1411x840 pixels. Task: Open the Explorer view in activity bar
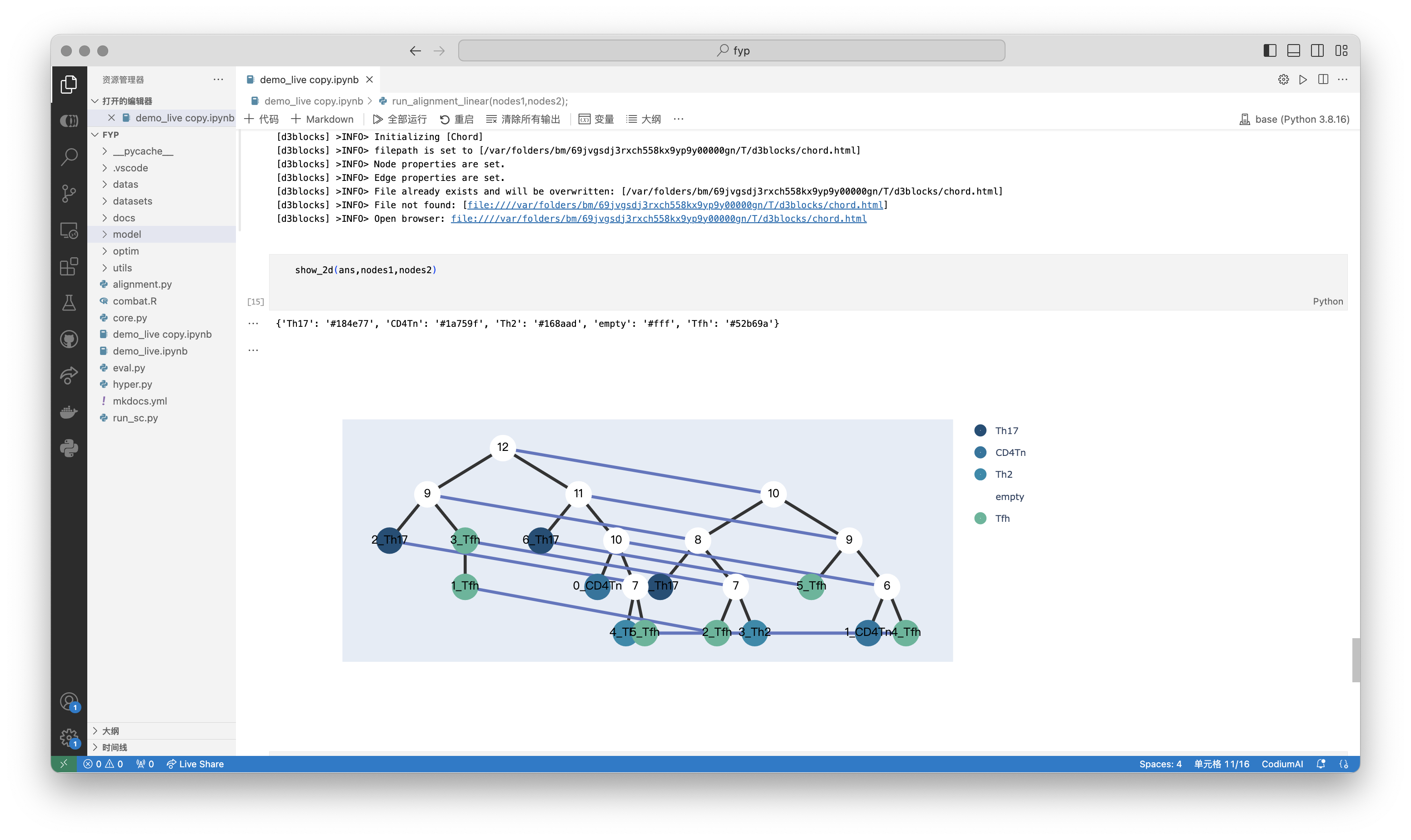click(69, 85)
